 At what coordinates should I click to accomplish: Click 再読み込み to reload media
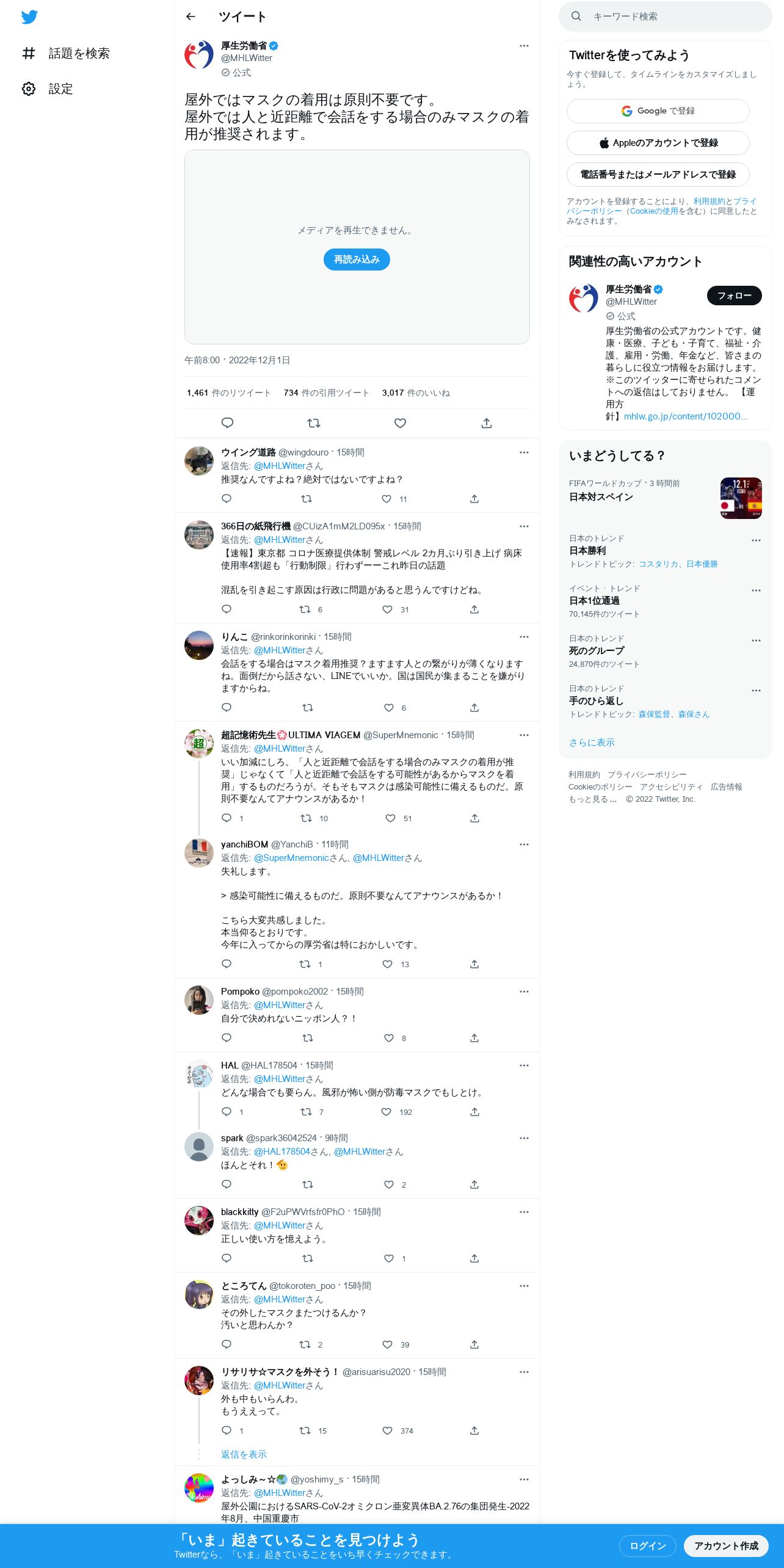tap(357, 260)
